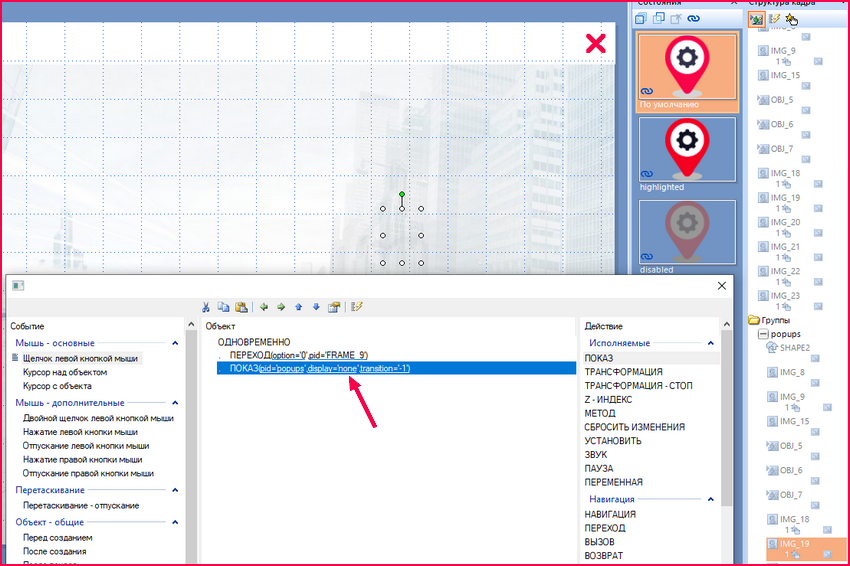Click the objects view icon in frame structure toolbar

[756, 20]
